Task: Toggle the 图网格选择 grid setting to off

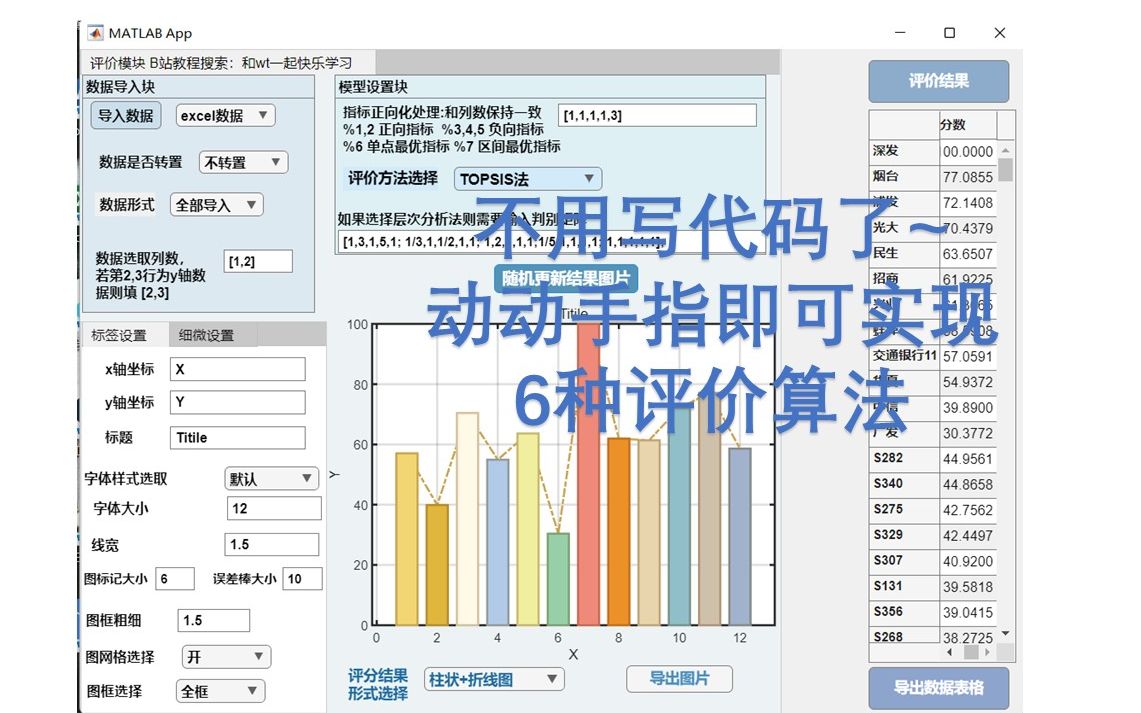Action: (225, 656)
